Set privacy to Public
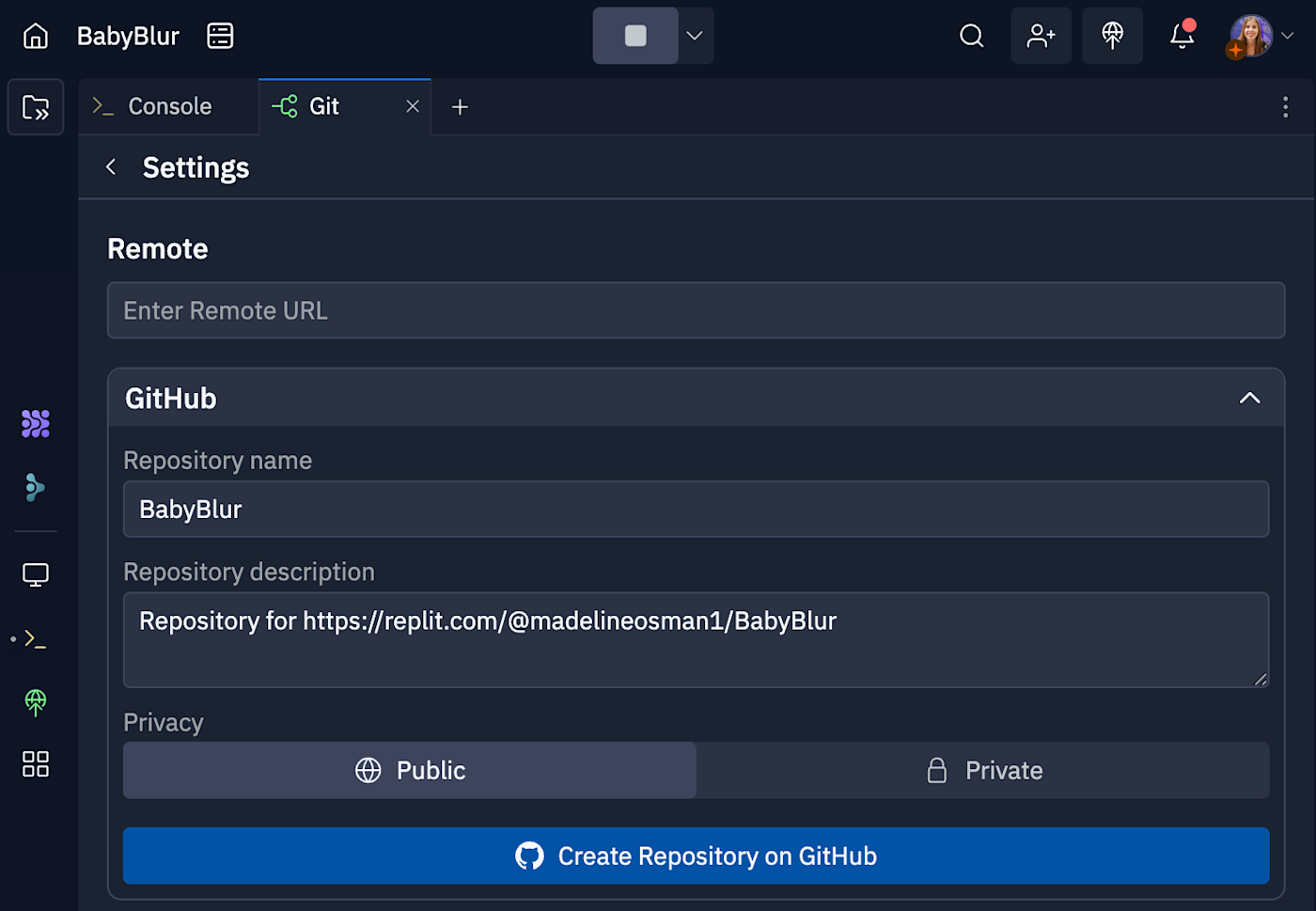Image resolution: width=1316 pixels, height=911 pixels. pyautogui.click(x=410, y=770)
